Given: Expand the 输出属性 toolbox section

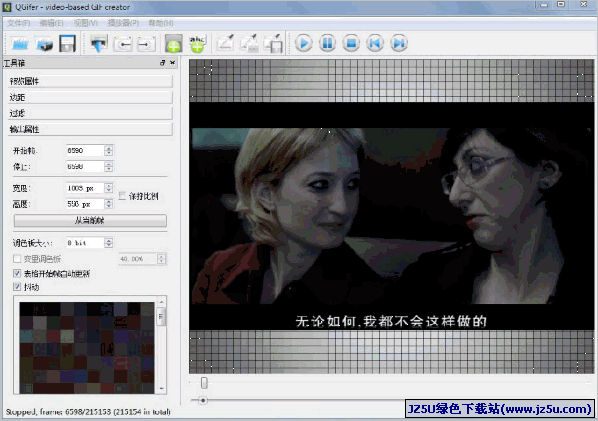Looking at the screenshot, I should 90,129.
